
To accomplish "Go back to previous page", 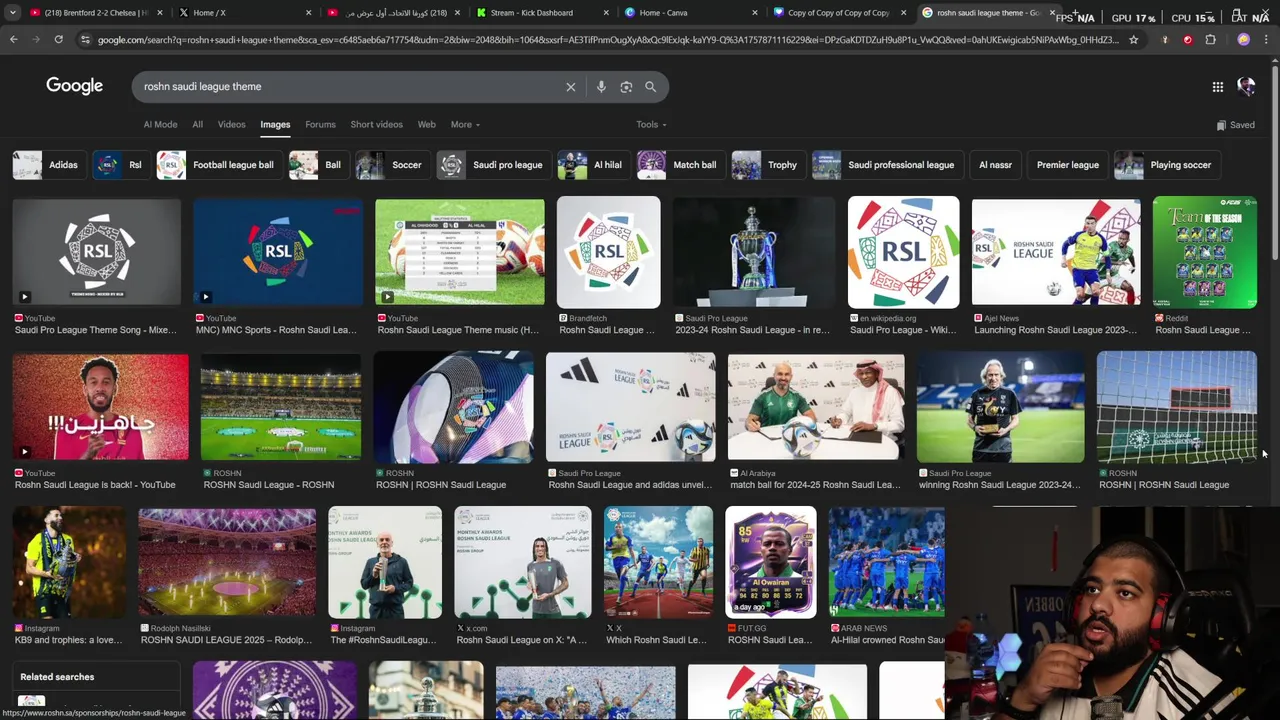I will 13,40.
